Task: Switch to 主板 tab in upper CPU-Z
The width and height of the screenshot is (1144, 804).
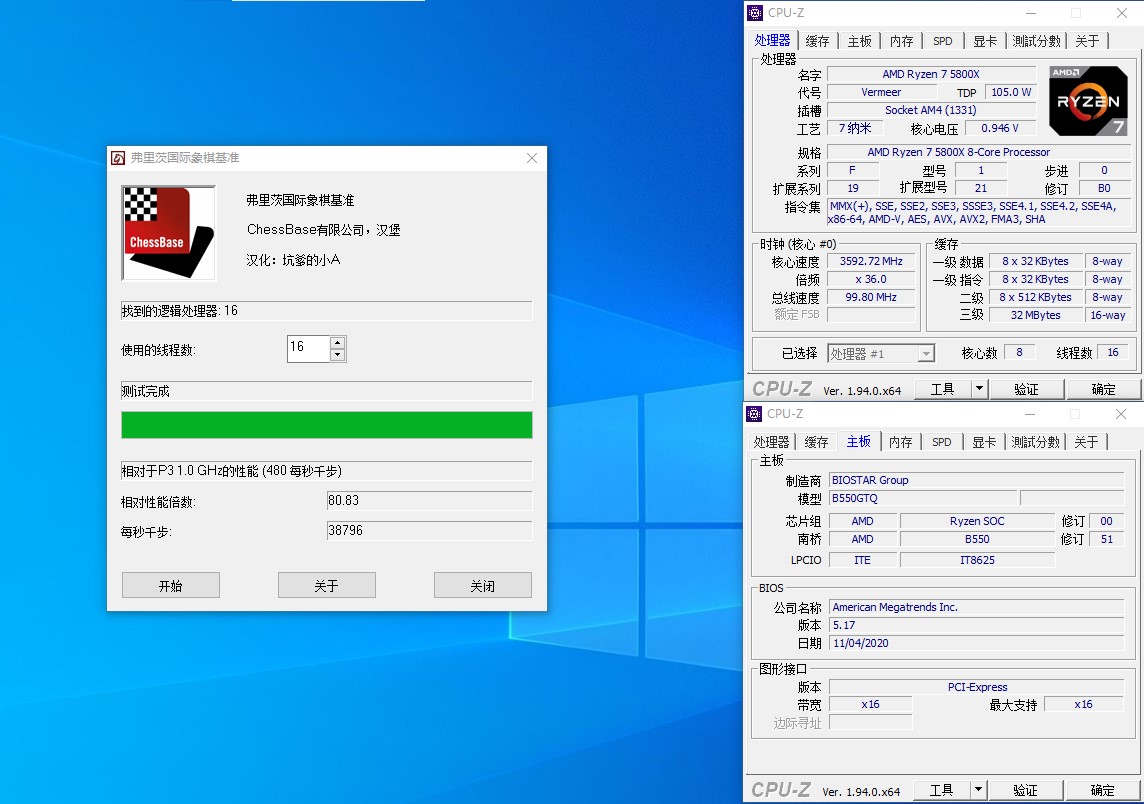Action: pyautogui.click(x=859, y=42)
